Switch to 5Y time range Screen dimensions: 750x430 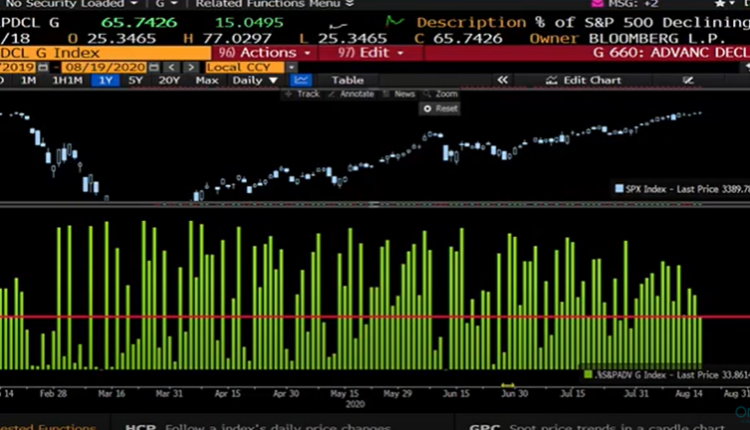(x=135, y=80)
